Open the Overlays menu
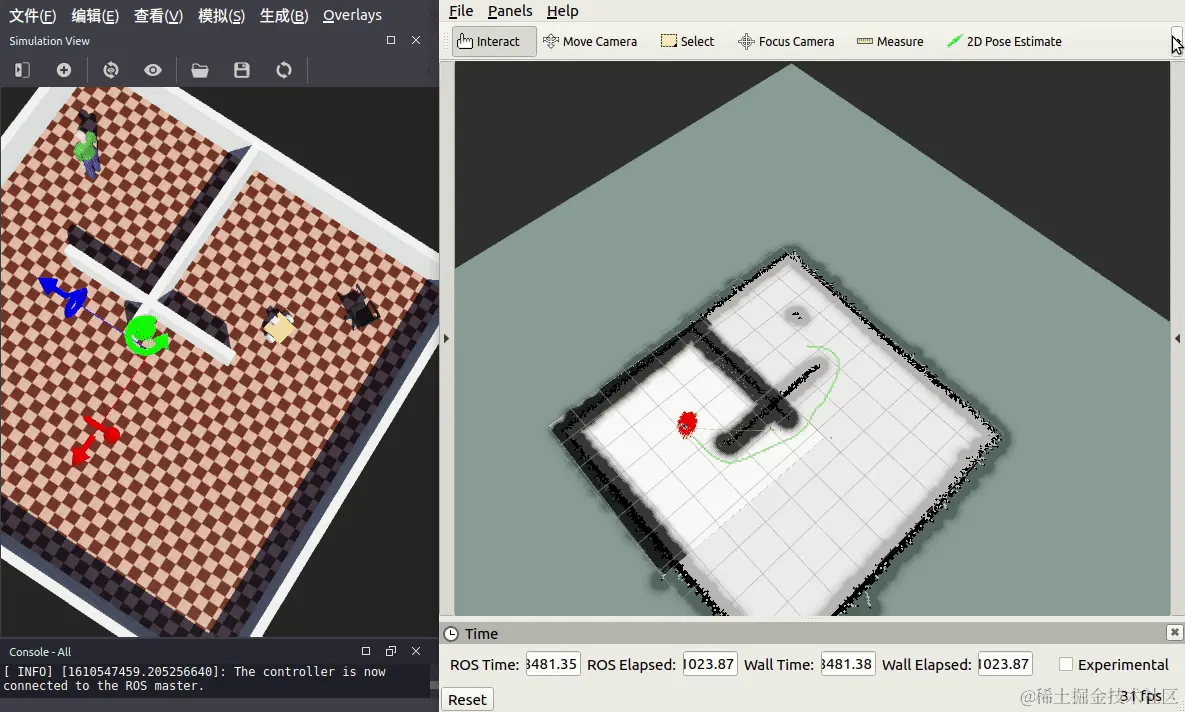This screenshot has width=1185, height=712. click(352, 15)
